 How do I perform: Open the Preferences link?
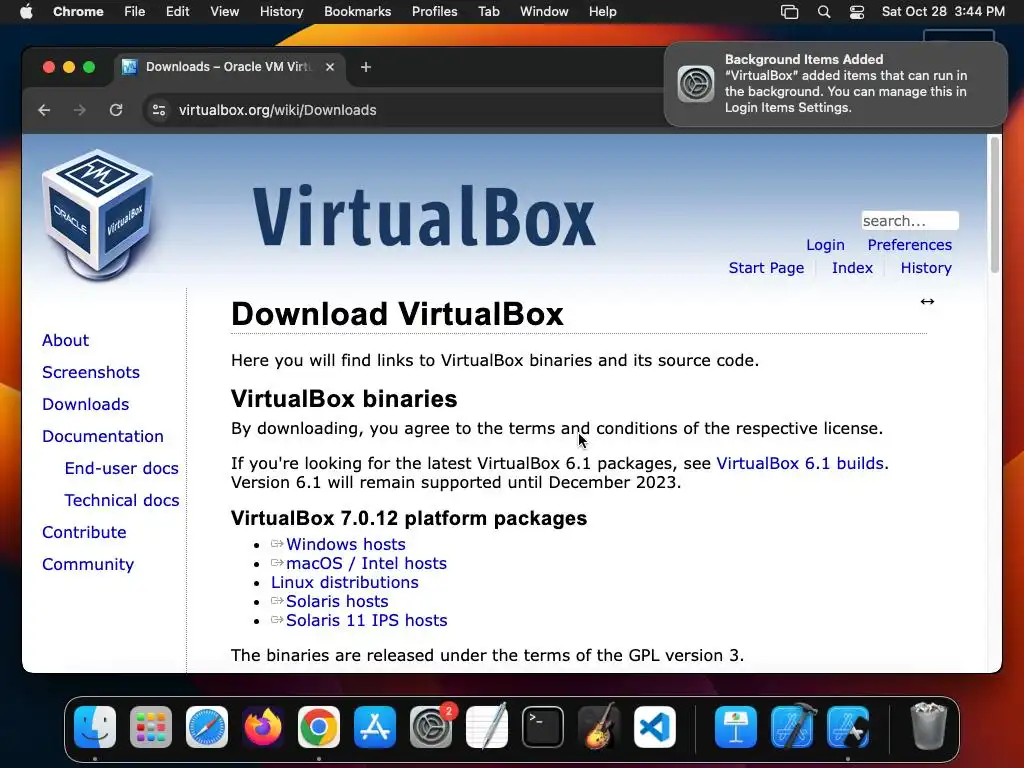910,245
